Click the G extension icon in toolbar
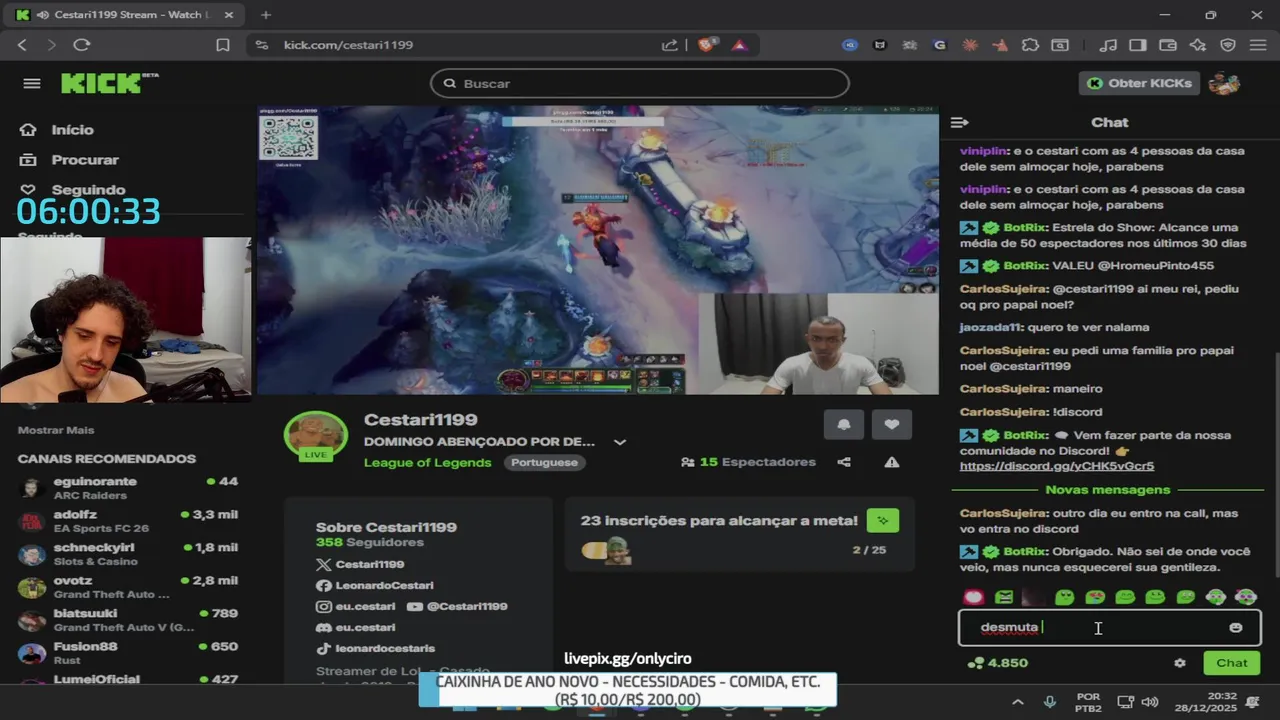The width and height of the screenshot is (1280, 720). point(939,45)
